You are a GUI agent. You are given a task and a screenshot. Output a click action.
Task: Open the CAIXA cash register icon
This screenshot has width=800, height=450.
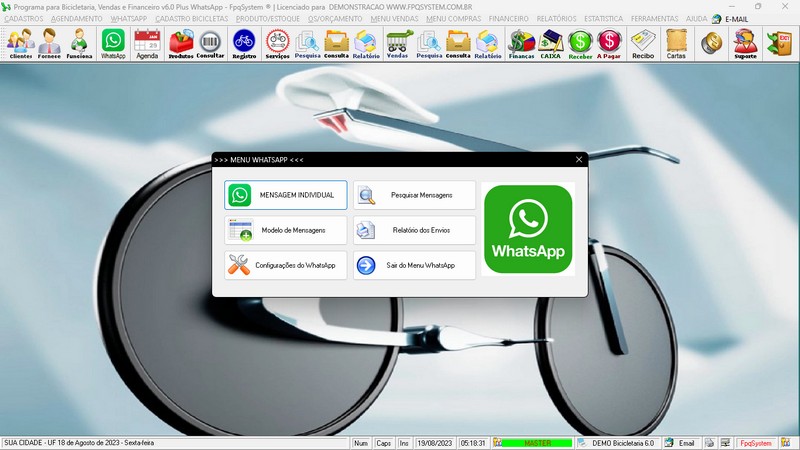click(x=550, y=43)
